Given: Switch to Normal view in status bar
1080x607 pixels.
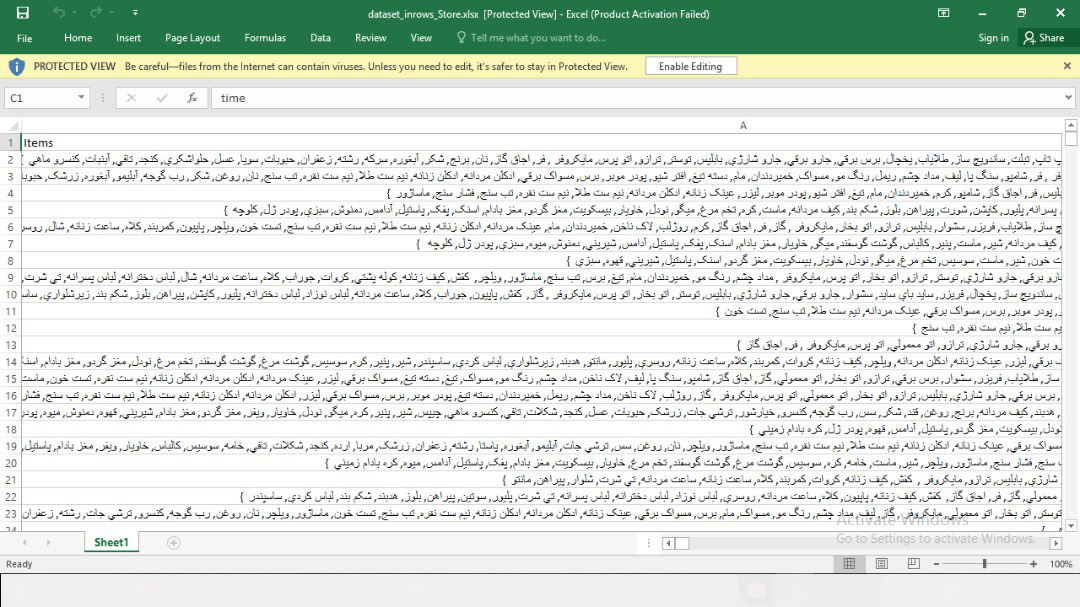Looking at the screenshot, I should coord(849,564).
